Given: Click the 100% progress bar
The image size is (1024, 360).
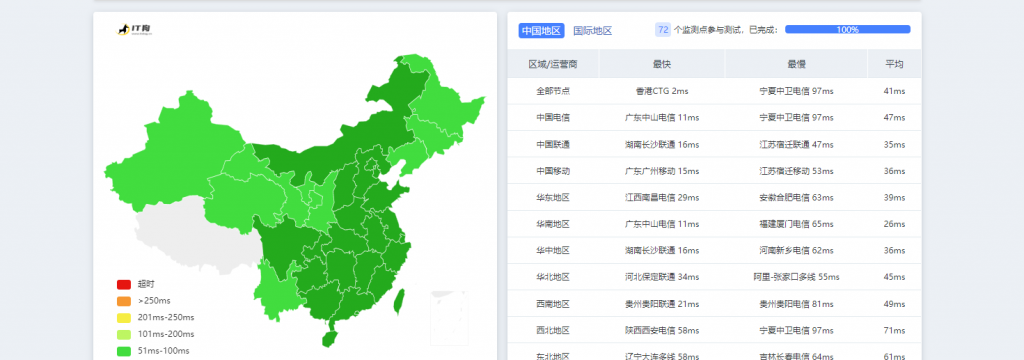Looking at the screenshot, I should coord(848,29).
